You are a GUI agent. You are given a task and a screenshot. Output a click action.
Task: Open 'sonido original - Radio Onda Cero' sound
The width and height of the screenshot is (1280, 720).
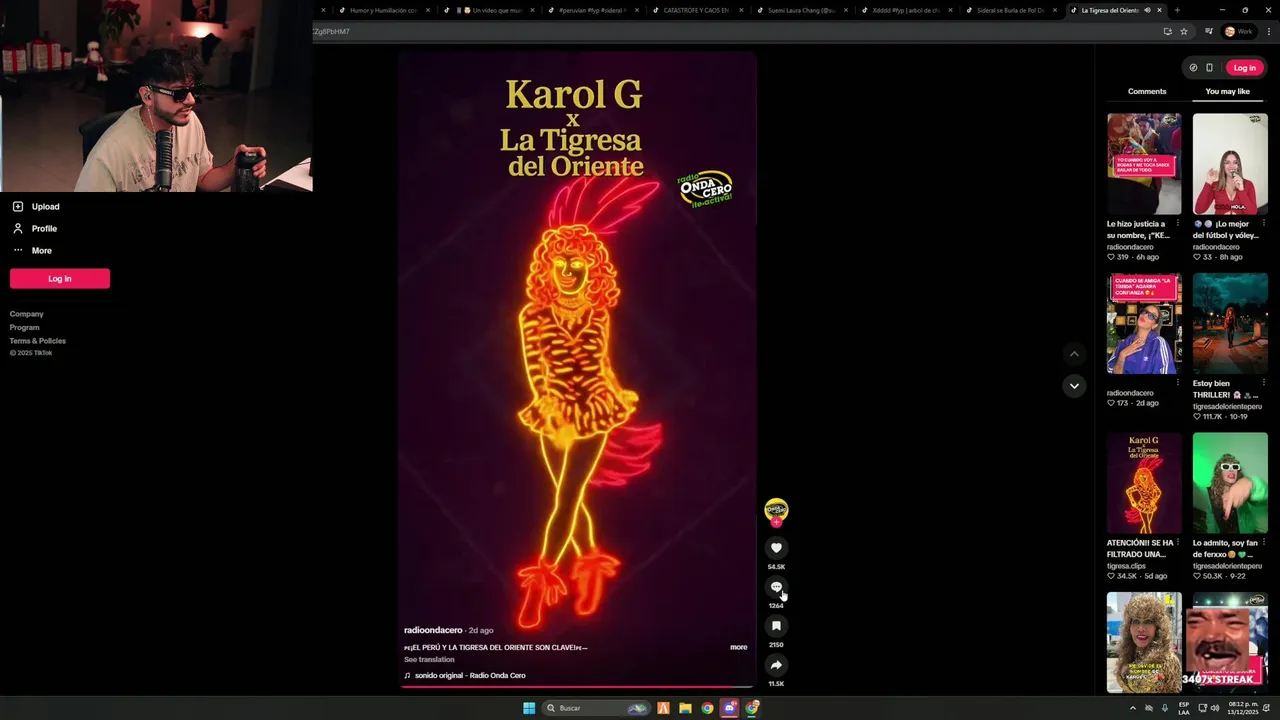pos(470,676)
